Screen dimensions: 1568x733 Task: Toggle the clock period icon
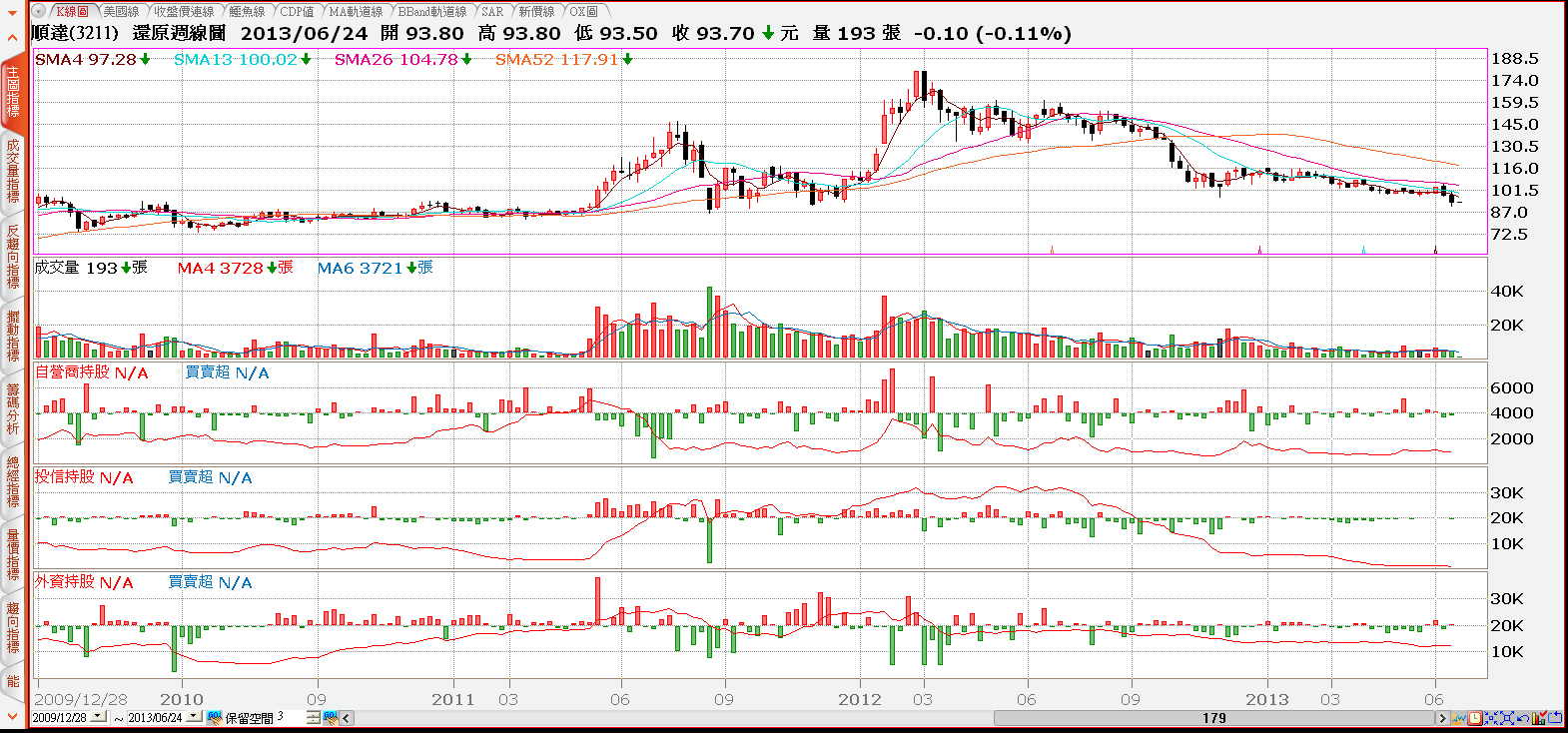coord(1475,718)
